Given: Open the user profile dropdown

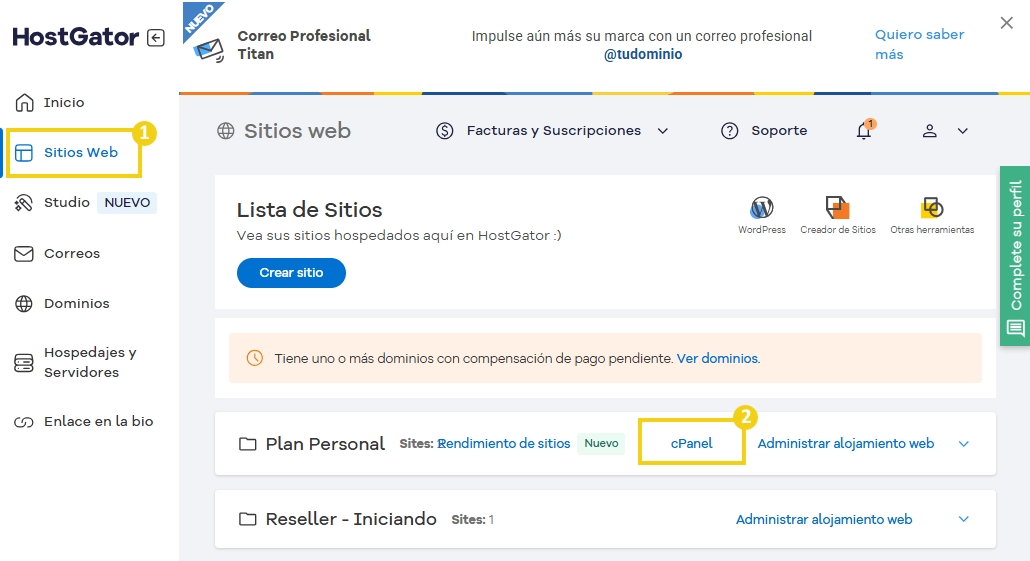Looking at the screenshot, I should click(x=945, y=131).
